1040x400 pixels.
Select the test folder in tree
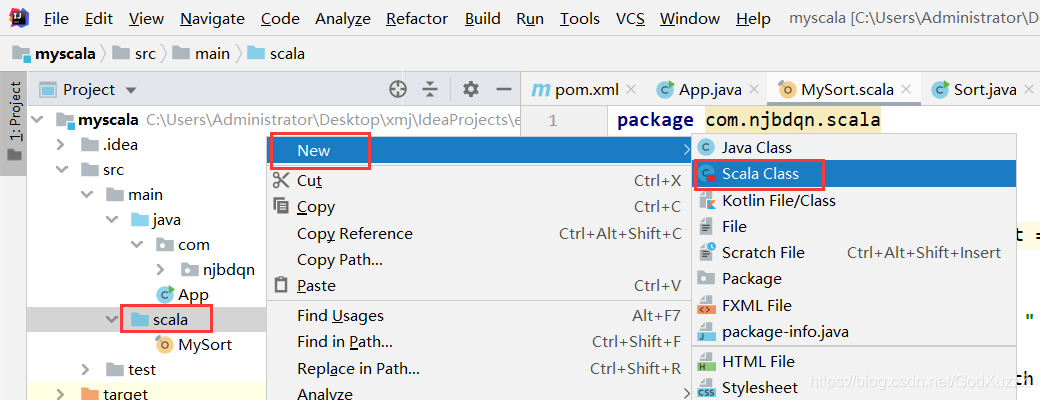pyautogui.click(x=142, y=369)
